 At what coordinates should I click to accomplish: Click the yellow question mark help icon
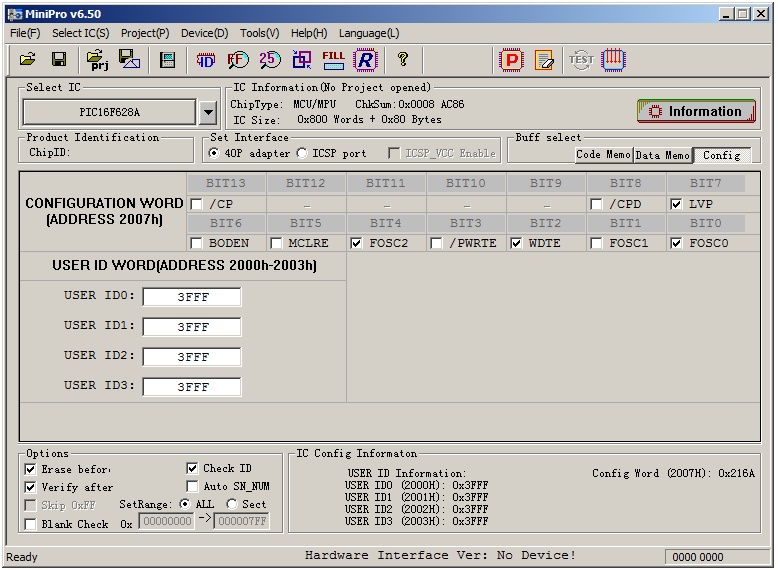(x=403, y=60)
